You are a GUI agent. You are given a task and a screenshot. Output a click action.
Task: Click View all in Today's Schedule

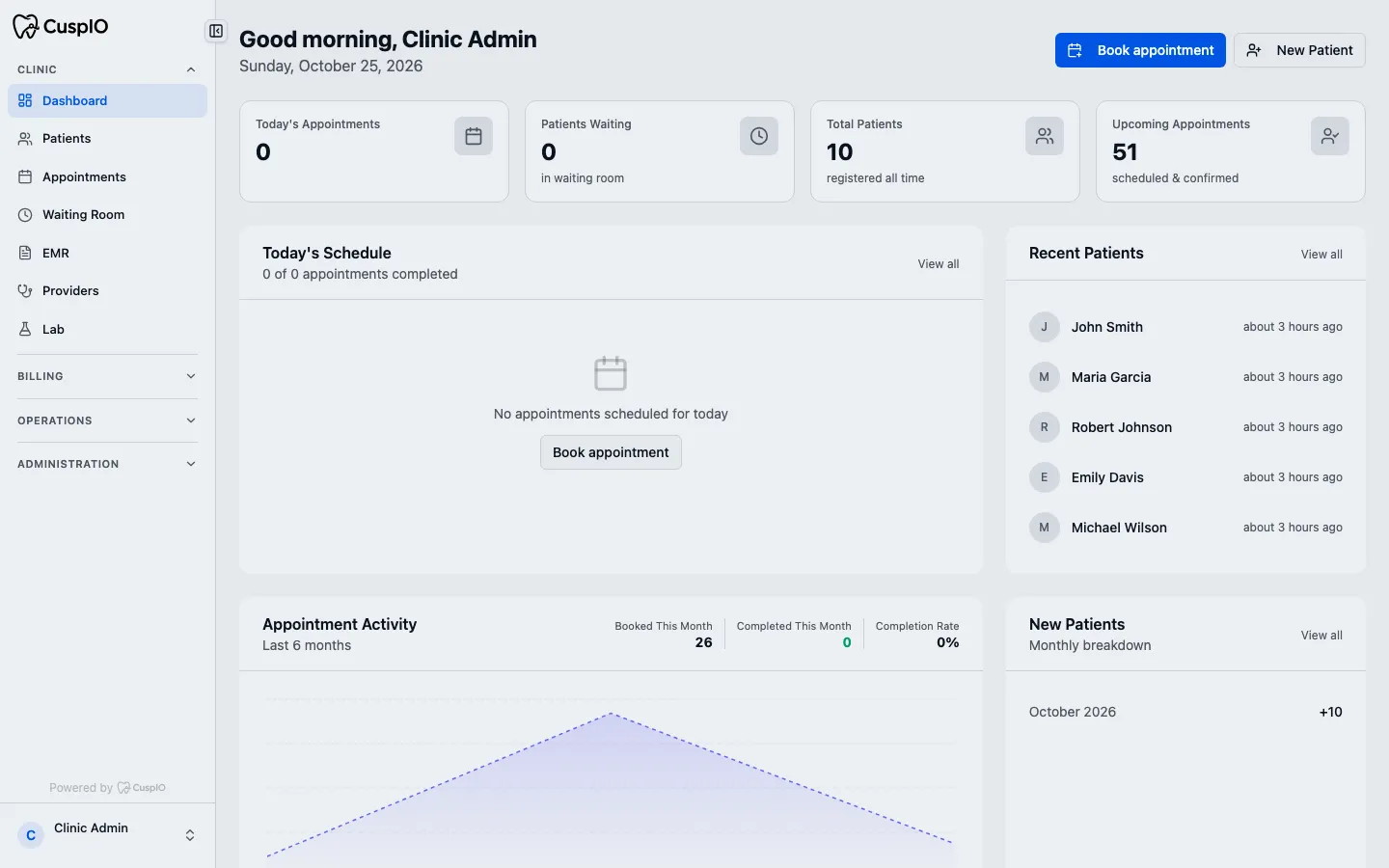point(939,264)
